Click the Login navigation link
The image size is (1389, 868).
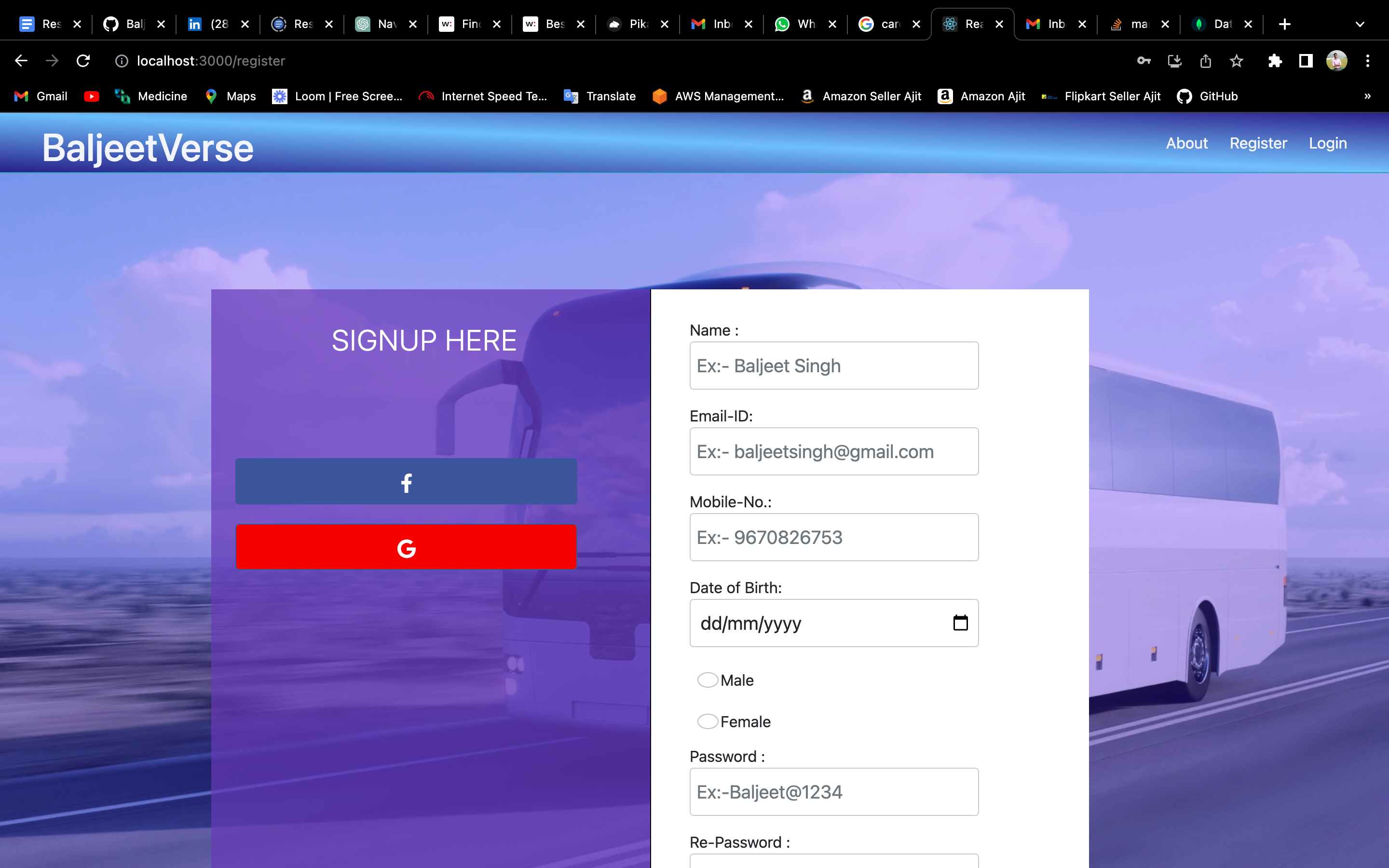1327,143
